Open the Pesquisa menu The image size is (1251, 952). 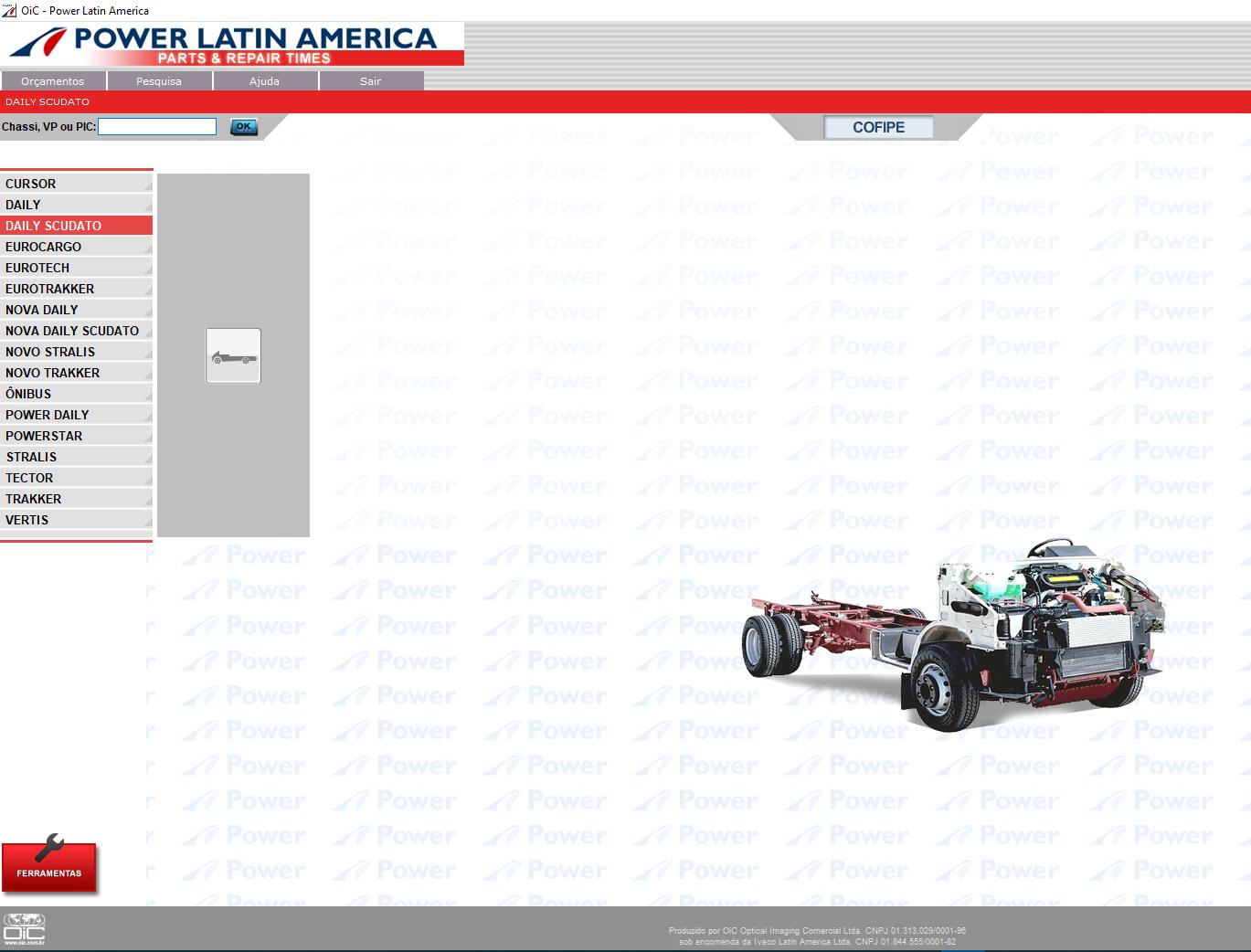coord(159,81)
